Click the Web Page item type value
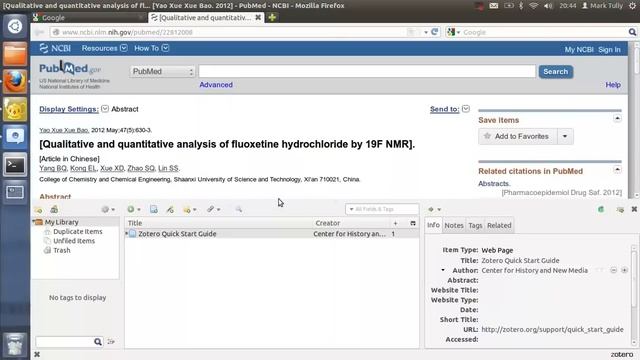The image size is (640, 360). click(497, 250)
